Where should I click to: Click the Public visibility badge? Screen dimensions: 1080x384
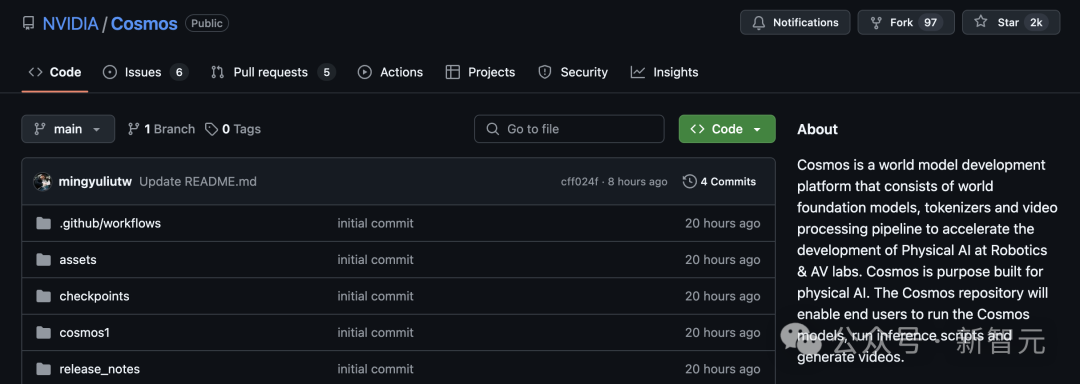pos(207,23)
